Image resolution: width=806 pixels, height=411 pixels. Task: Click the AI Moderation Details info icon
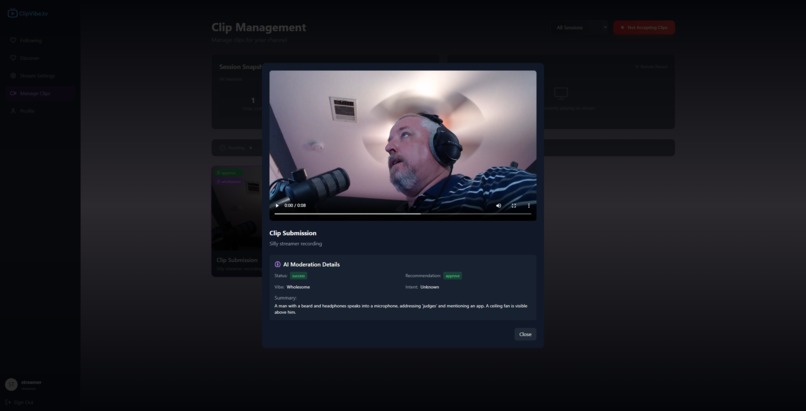278,265
